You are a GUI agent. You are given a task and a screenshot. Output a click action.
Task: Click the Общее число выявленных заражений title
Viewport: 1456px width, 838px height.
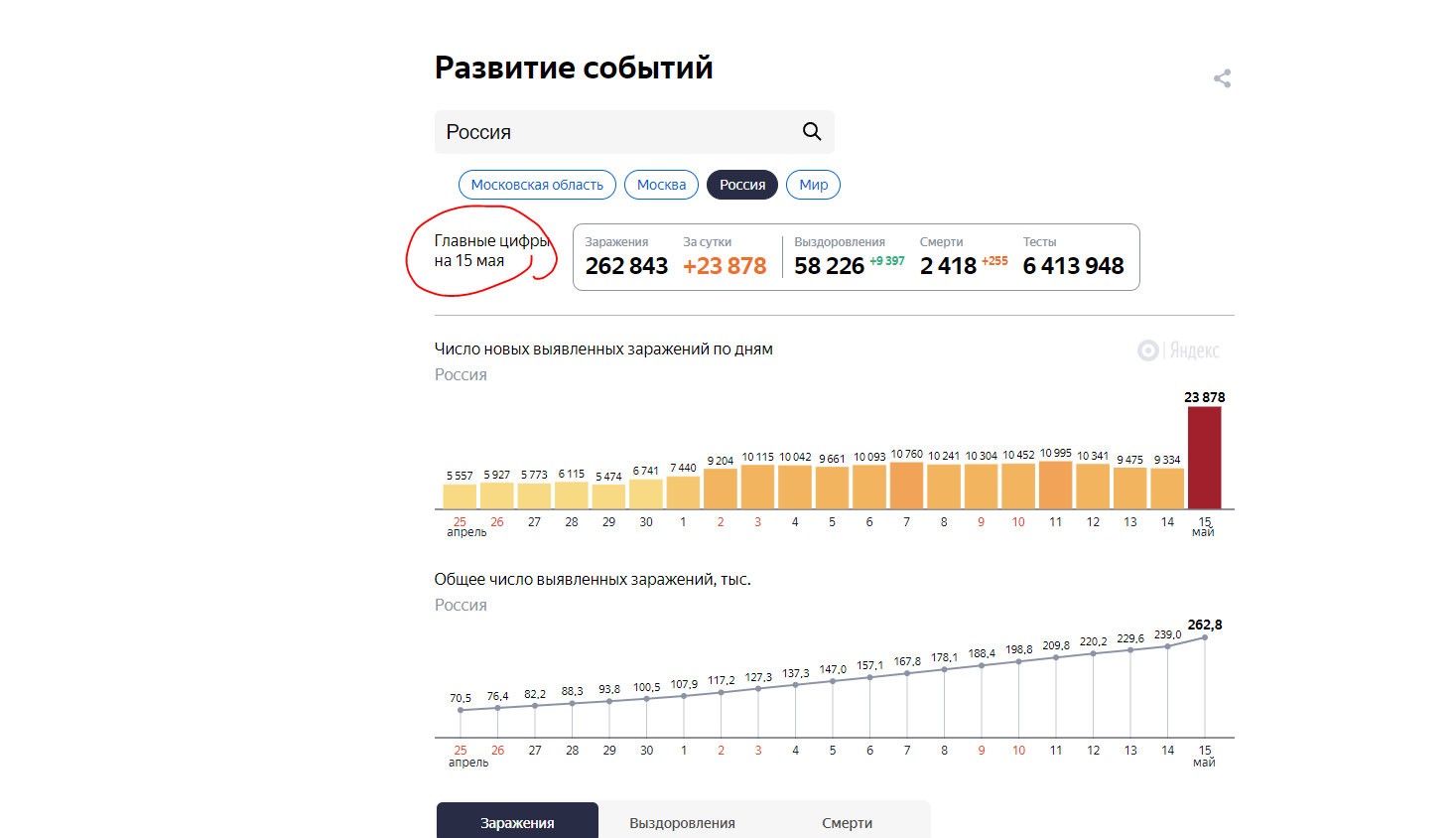pyautogui.click(x=593, y=579)
